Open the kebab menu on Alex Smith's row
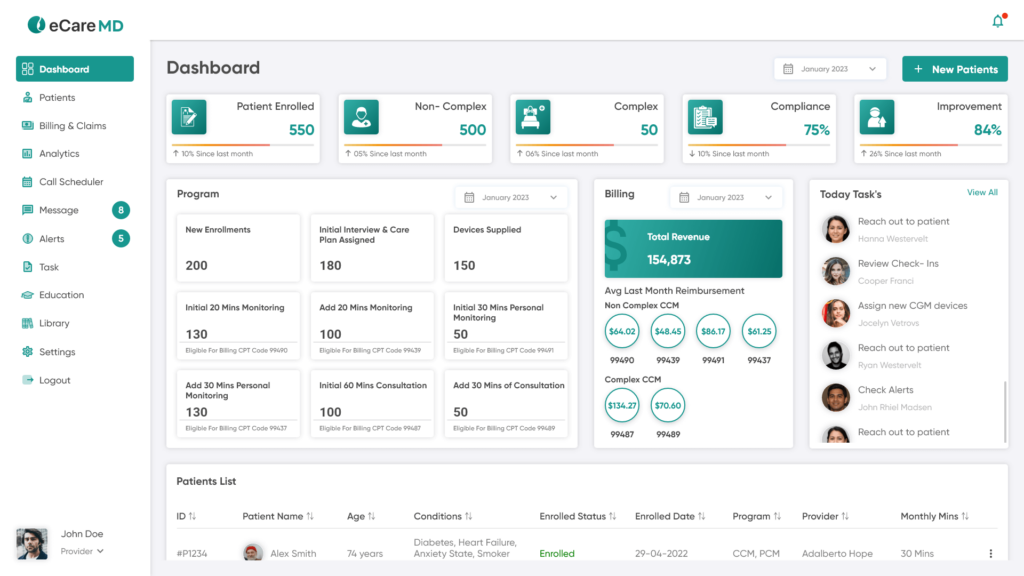1024x576 pixels. [x=991, y=552]
